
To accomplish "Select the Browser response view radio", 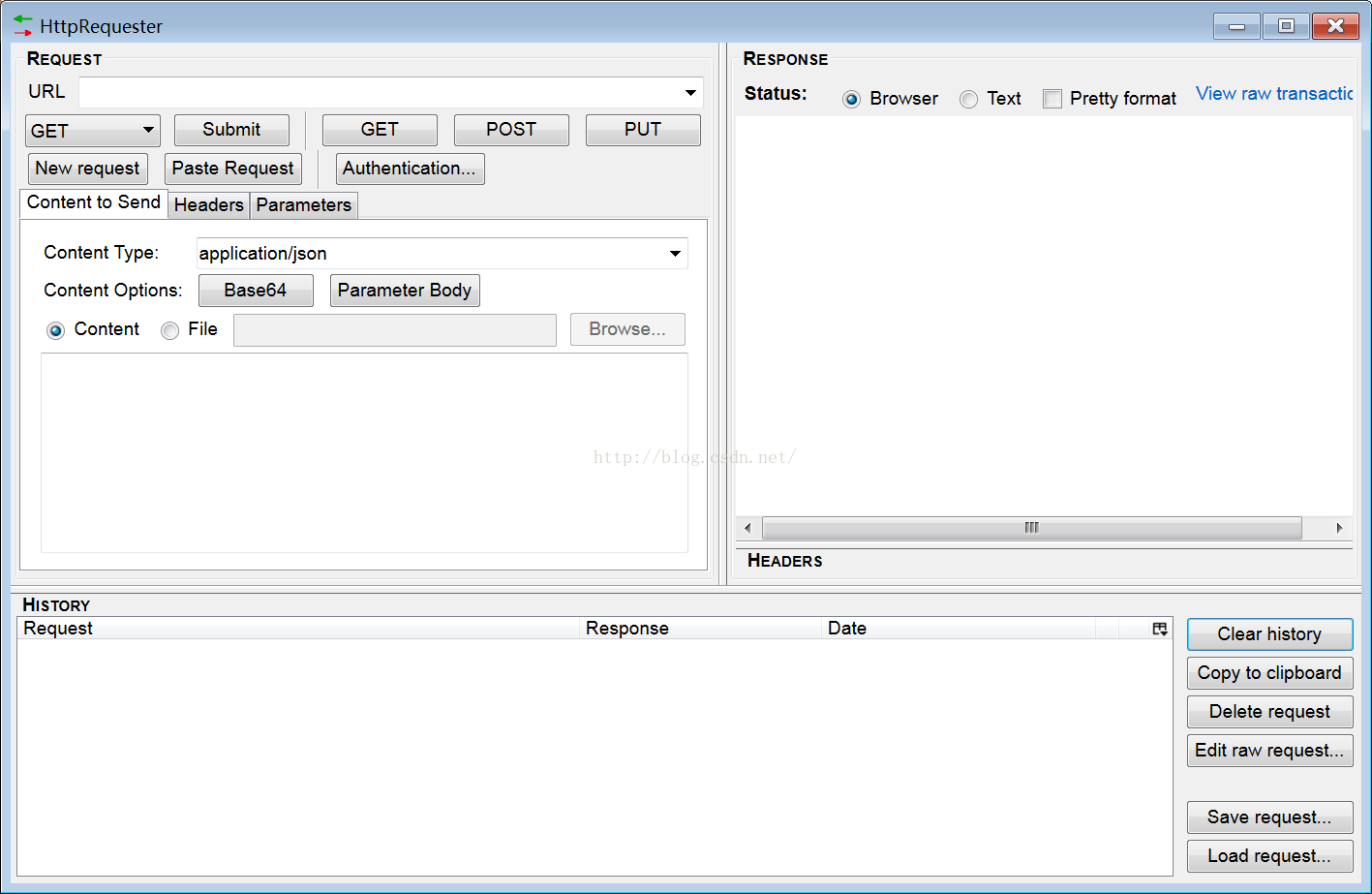I will pos(851,99).
